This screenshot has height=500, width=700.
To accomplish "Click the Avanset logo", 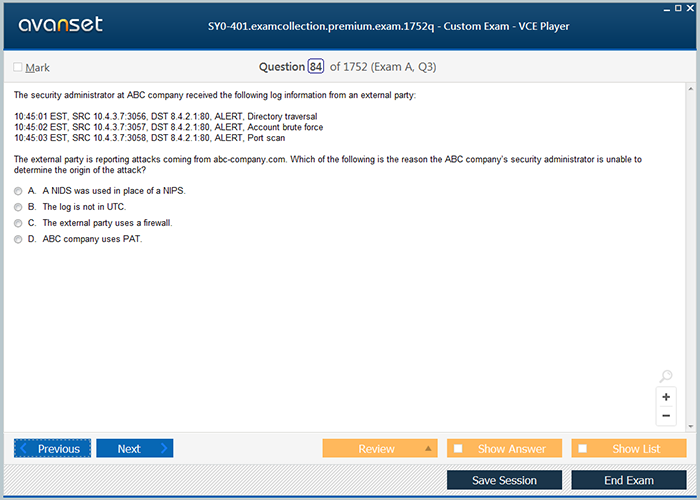I will [x=60, y=25].
